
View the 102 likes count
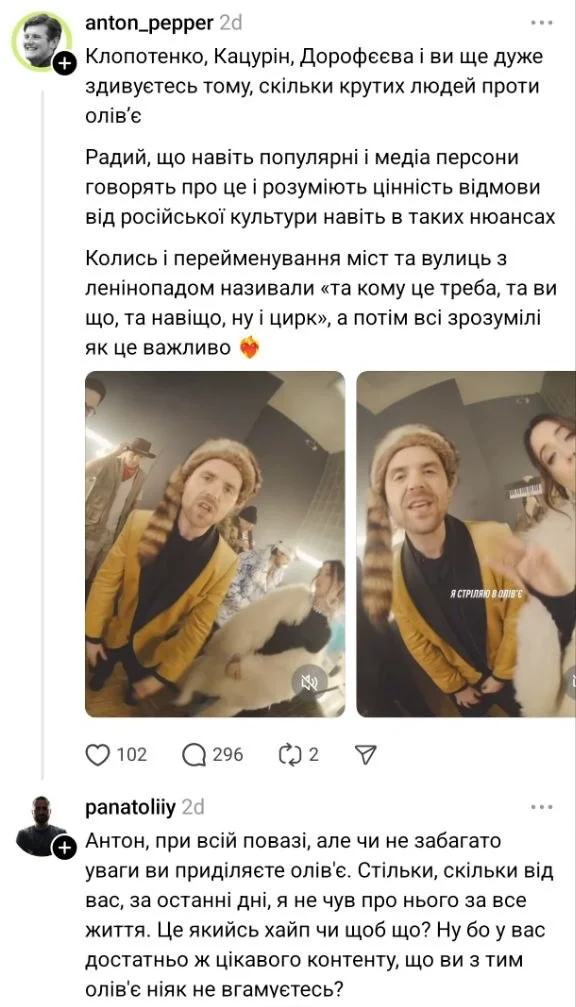132,755
